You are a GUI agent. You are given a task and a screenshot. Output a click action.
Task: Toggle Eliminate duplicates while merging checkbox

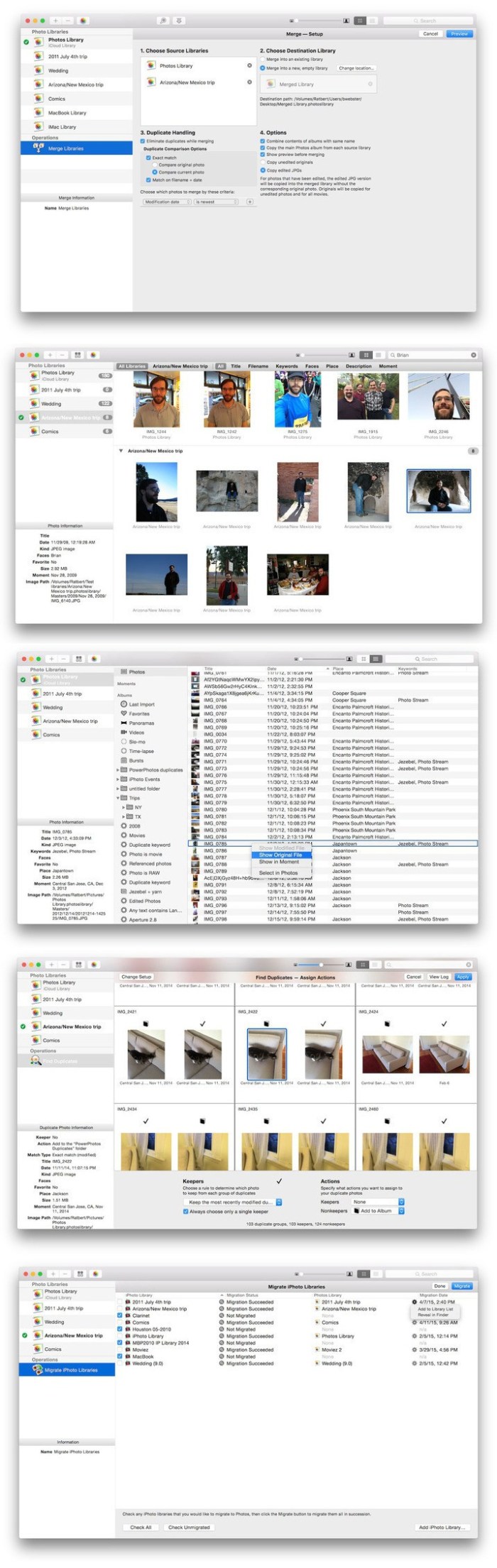143,141
